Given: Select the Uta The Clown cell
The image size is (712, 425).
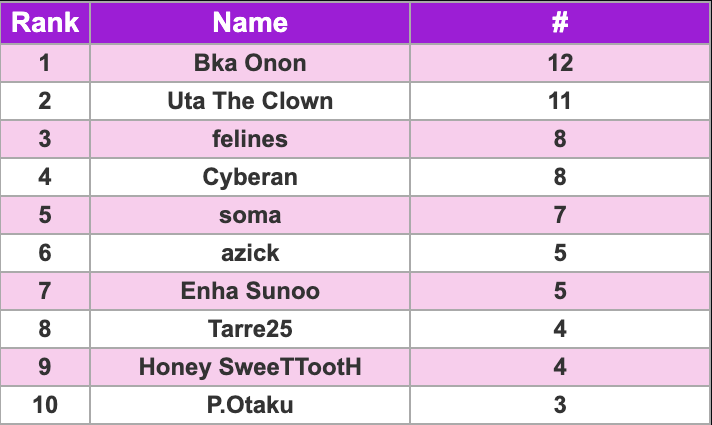Looking at the screenshot, I should [x=250, y=101].
